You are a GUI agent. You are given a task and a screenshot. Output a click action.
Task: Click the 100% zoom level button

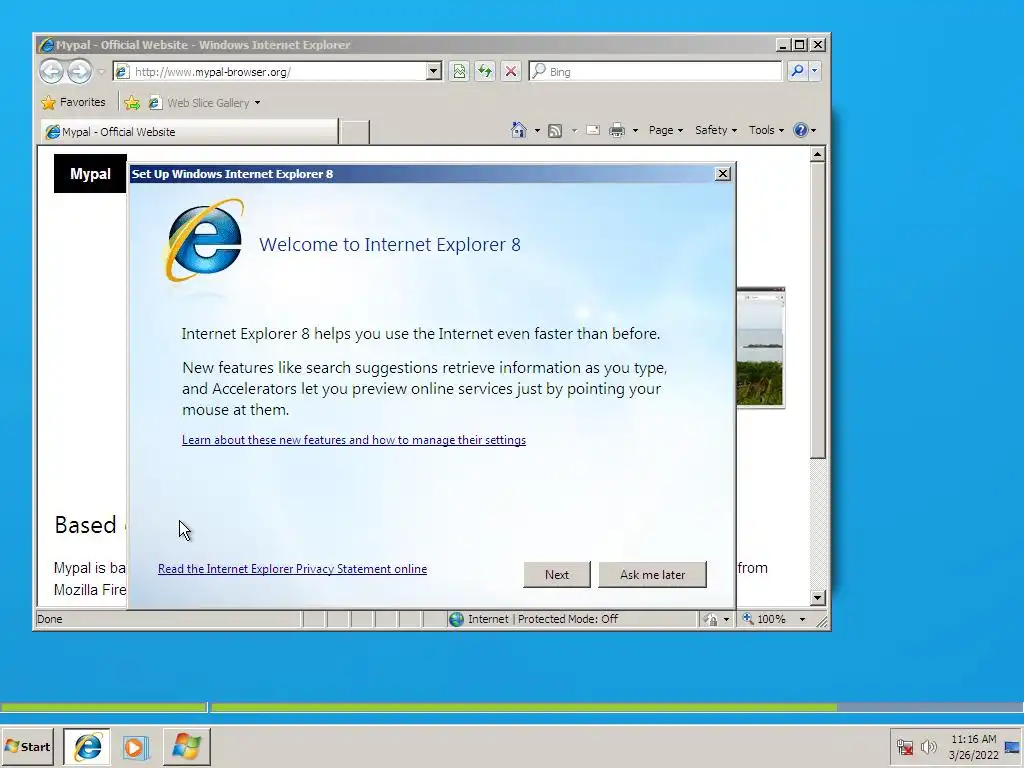click(x=764, y=619)
